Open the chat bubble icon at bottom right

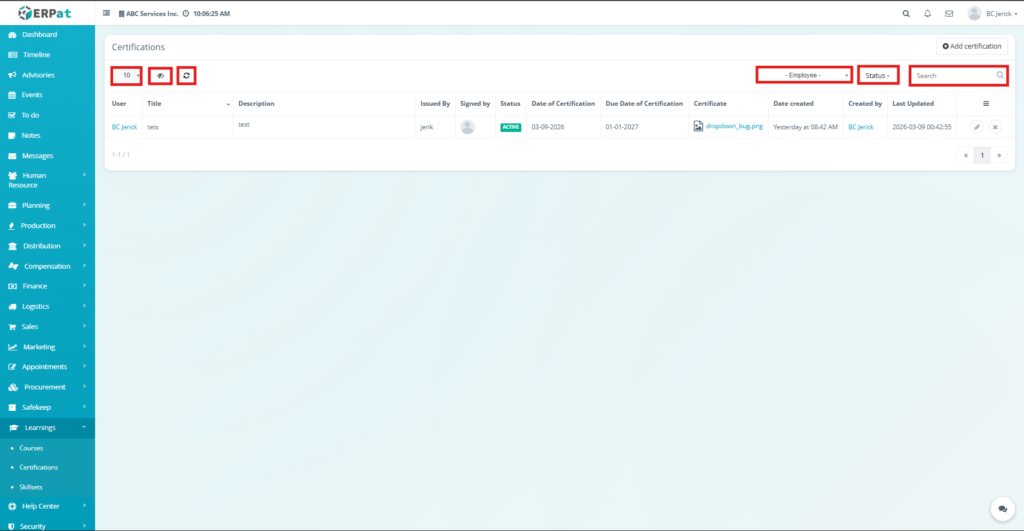[x=1001, y=509]
